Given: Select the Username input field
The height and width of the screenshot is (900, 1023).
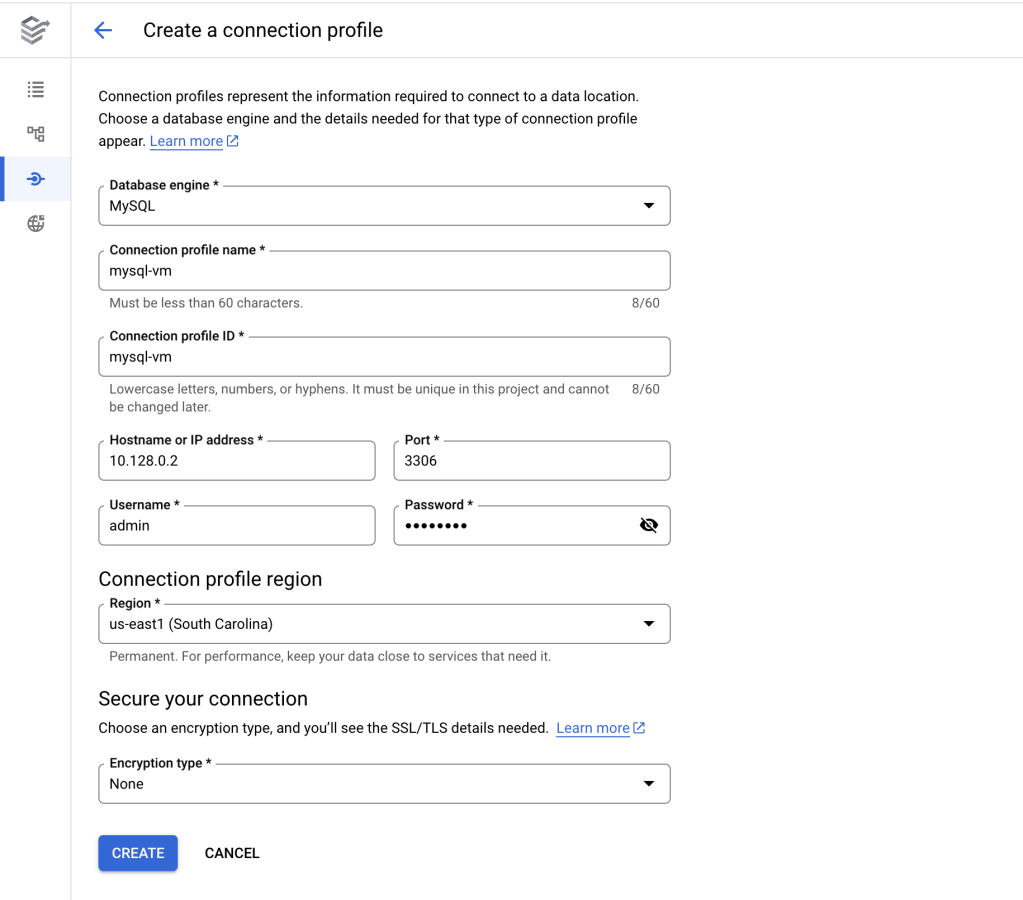Looking at the screenshot, I should click(x=237, y=526).
